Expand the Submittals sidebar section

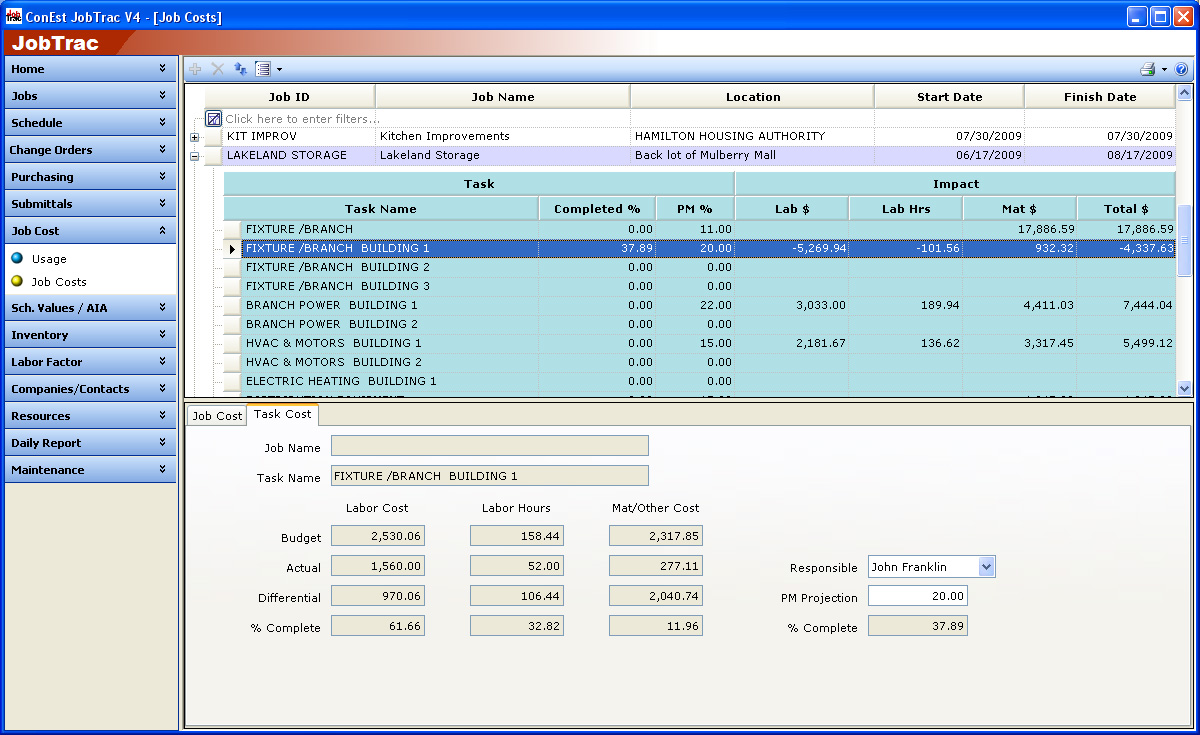90,204
